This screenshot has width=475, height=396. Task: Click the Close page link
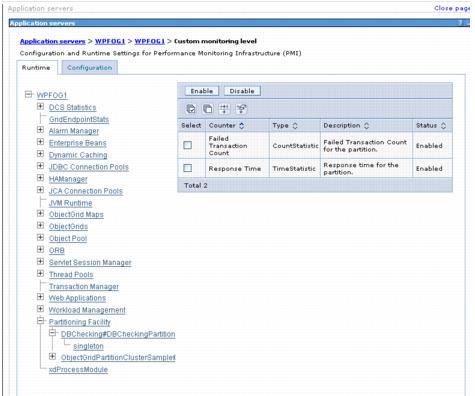(452, 8)
